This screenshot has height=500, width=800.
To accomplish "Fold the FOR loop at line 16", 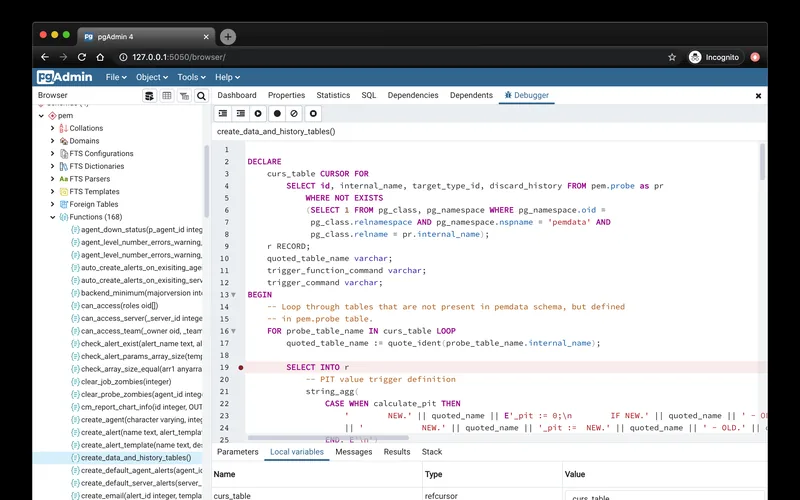I will (234, 331).
